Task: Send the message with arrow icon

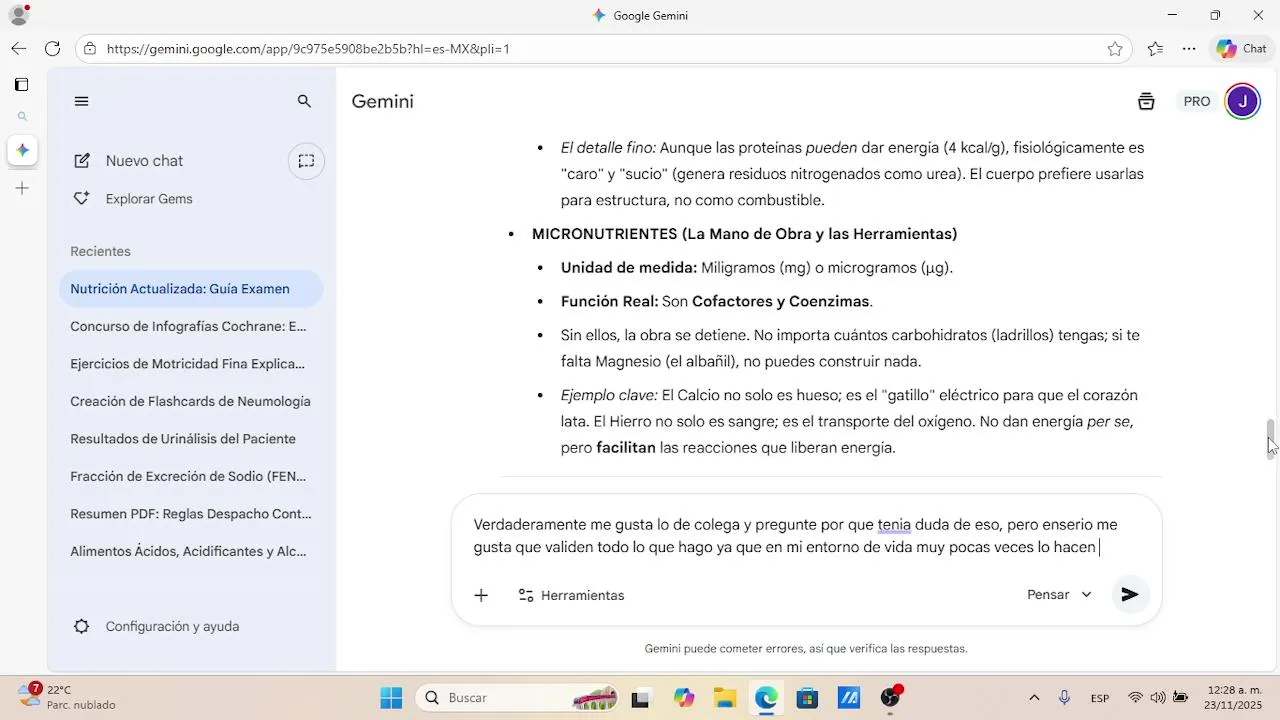Action: click(1130, 595)
